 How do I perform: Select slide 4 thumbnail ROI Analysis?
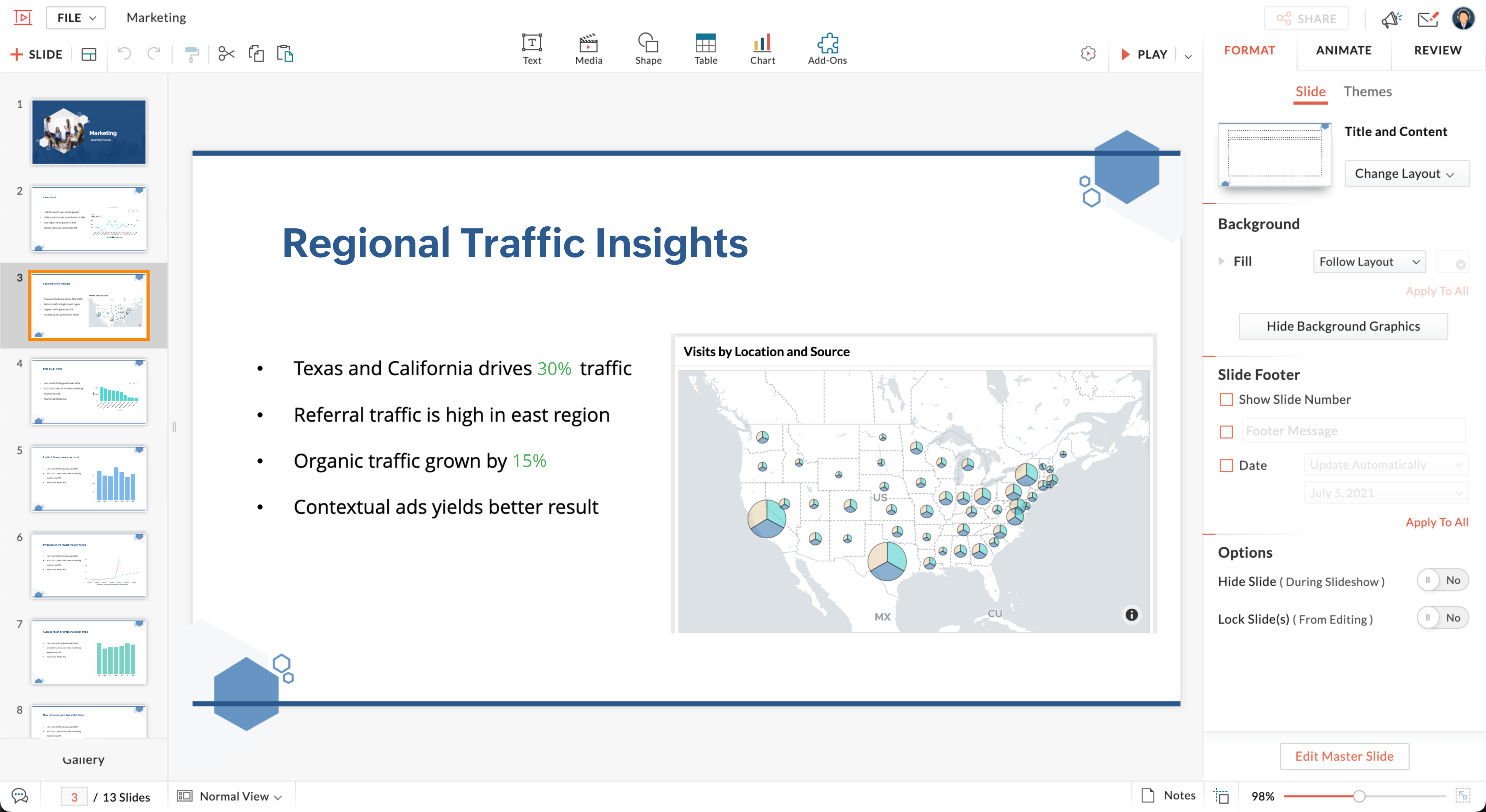click(x=89, y=391)
